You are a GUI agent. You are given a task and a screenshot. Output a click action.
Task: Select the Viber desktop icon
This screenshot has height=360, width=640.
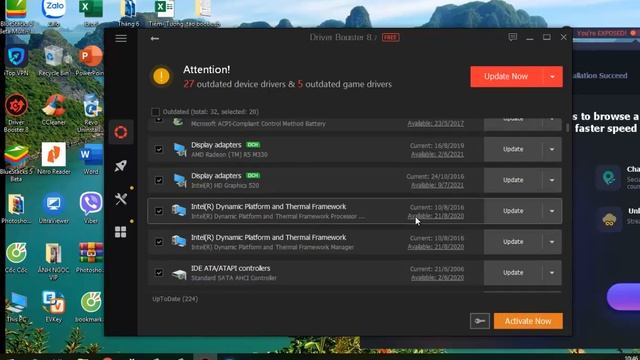tap(91, 209)
